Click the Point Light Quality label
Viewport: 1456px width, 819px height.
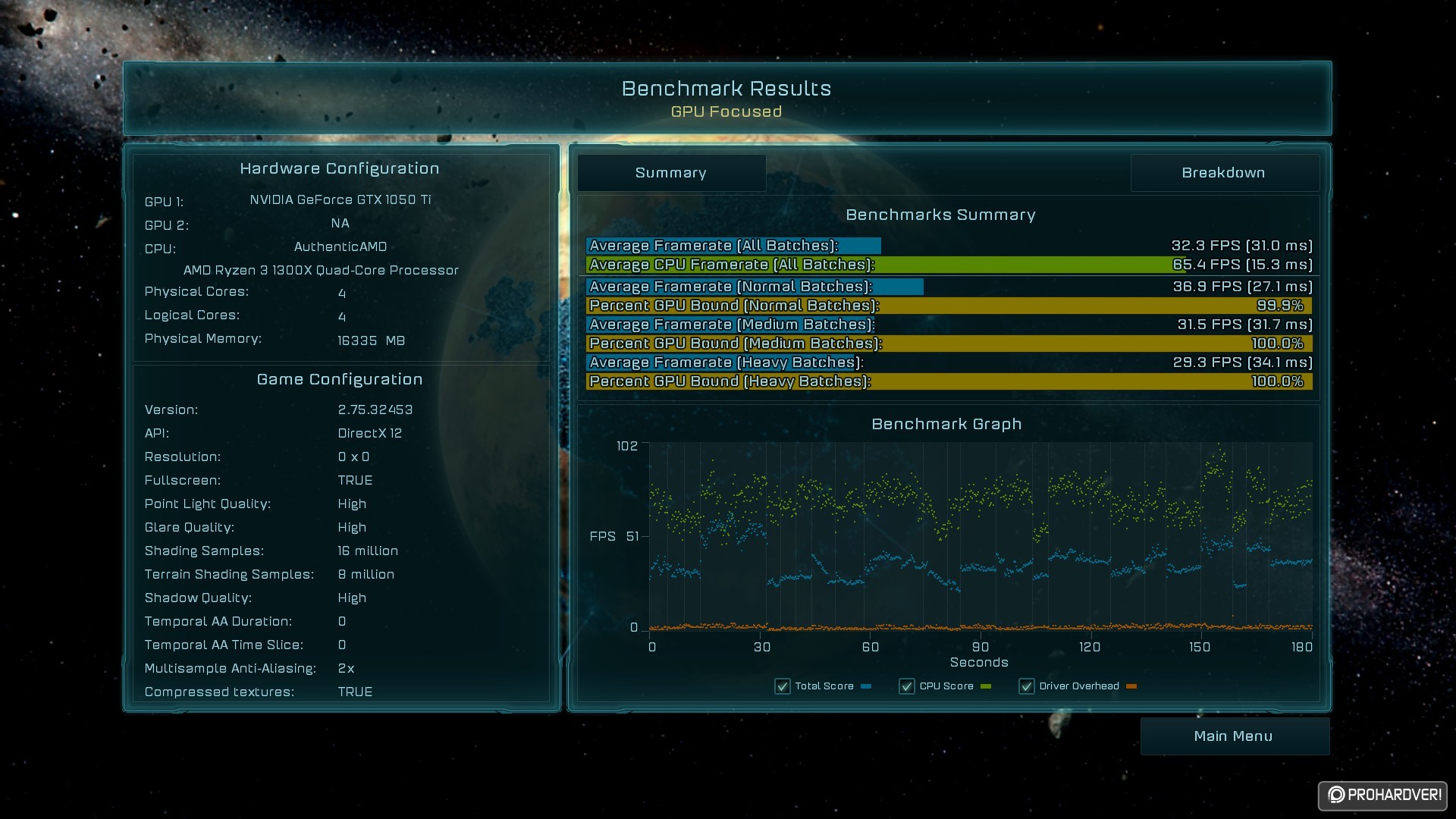[x=208, y=504]
